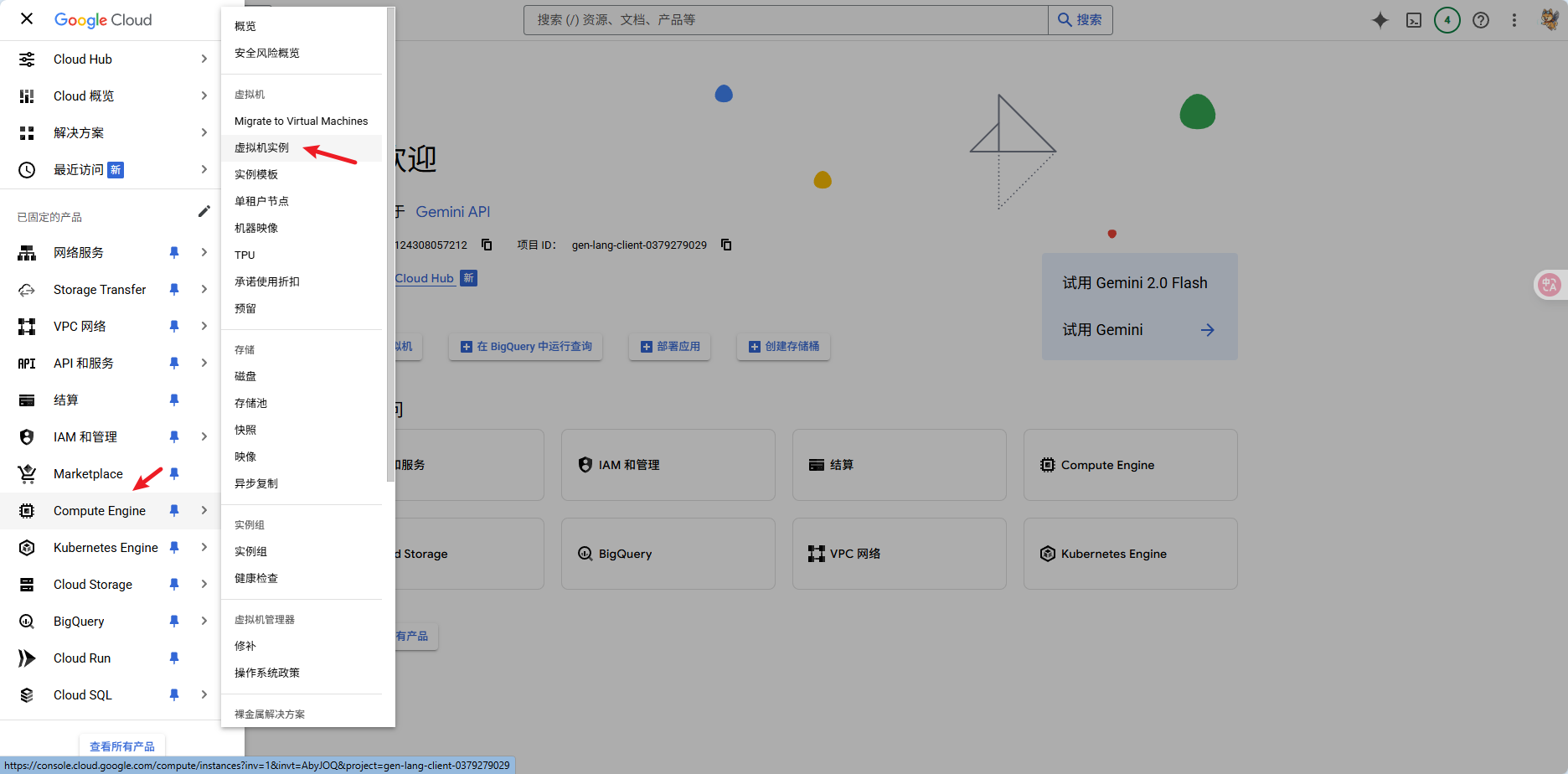The width and height of the screenshot is (1568, 774).
Task: Expand 解决方案 submenu chevron
Action: pos(204,132)
